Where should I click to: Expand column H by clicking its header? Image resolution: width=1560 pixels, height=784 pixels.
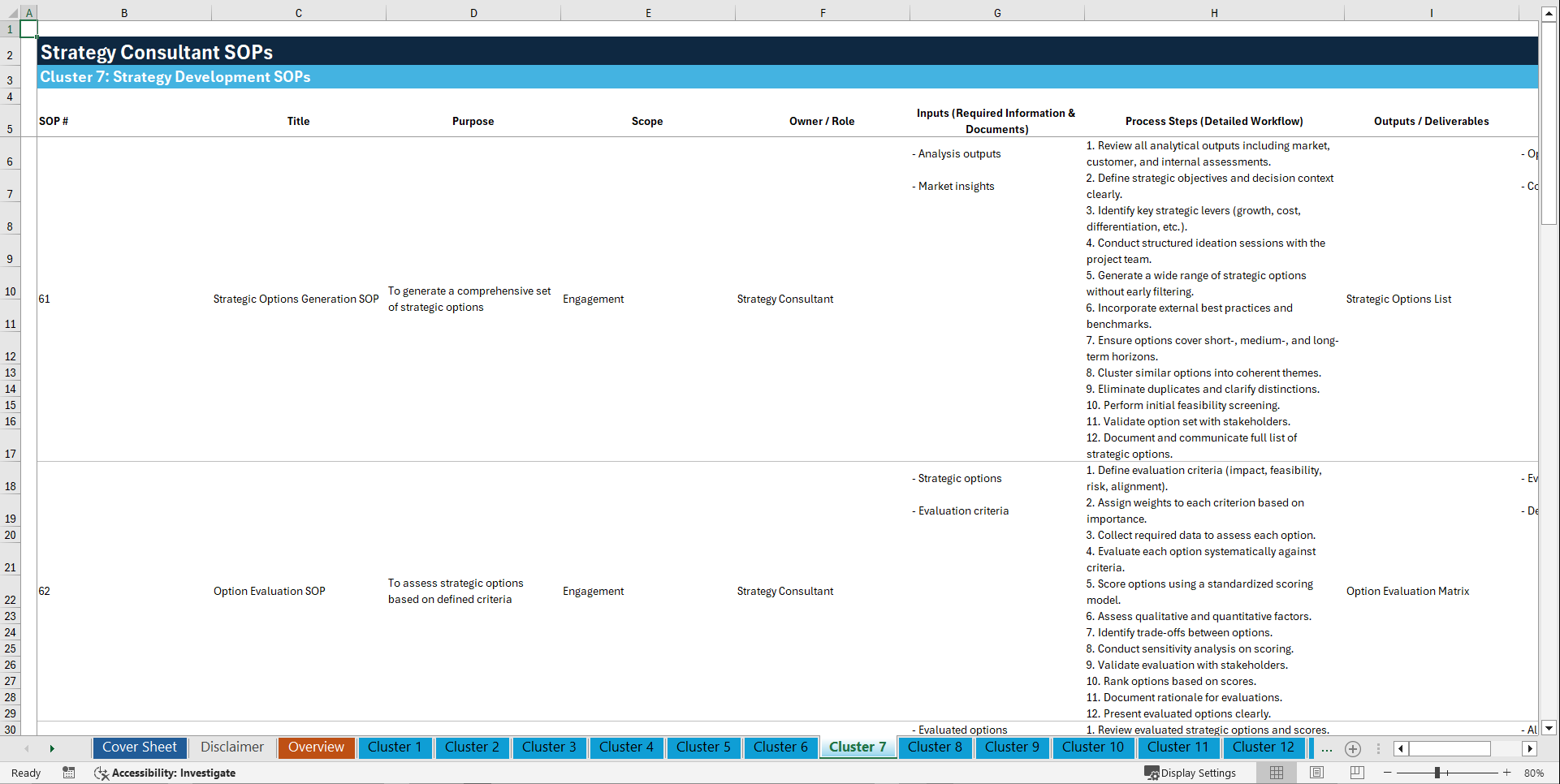pos(1214,12)
